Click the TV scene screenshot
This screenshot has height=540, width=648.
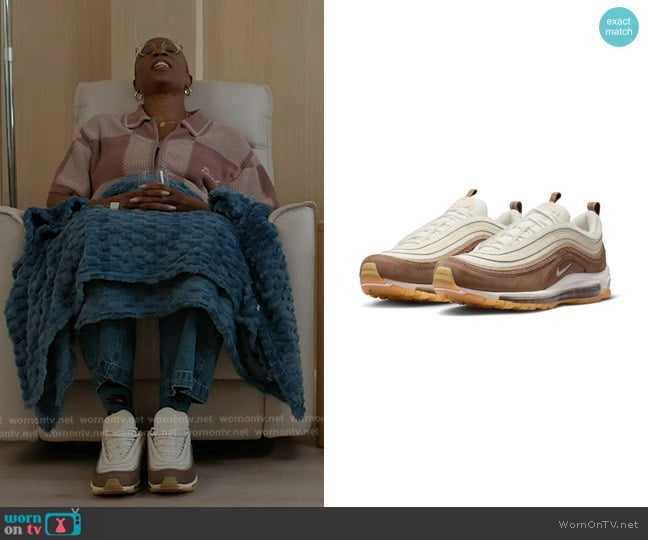pyautogui.click(x=162, y=253)
